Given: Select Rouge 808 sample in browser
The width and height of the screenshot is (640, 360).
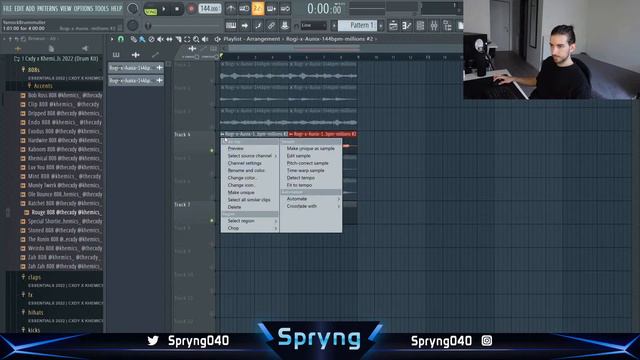Looking at the screenshot, I should pyautogui.click(x=66, y=212).
